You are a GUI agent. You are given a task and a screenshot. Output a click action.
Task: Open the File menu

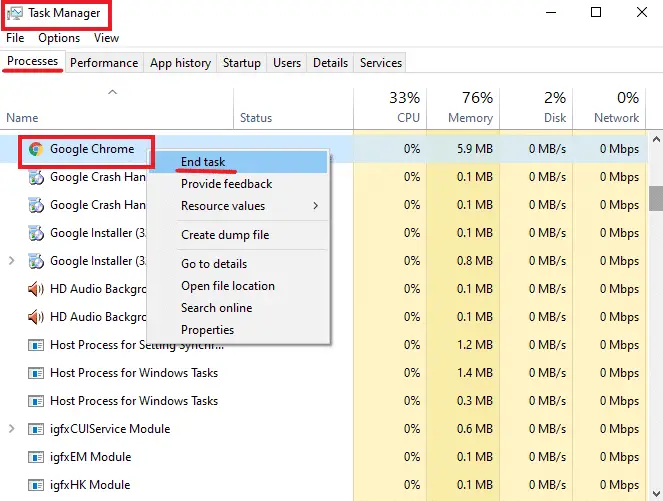(15, 38)
